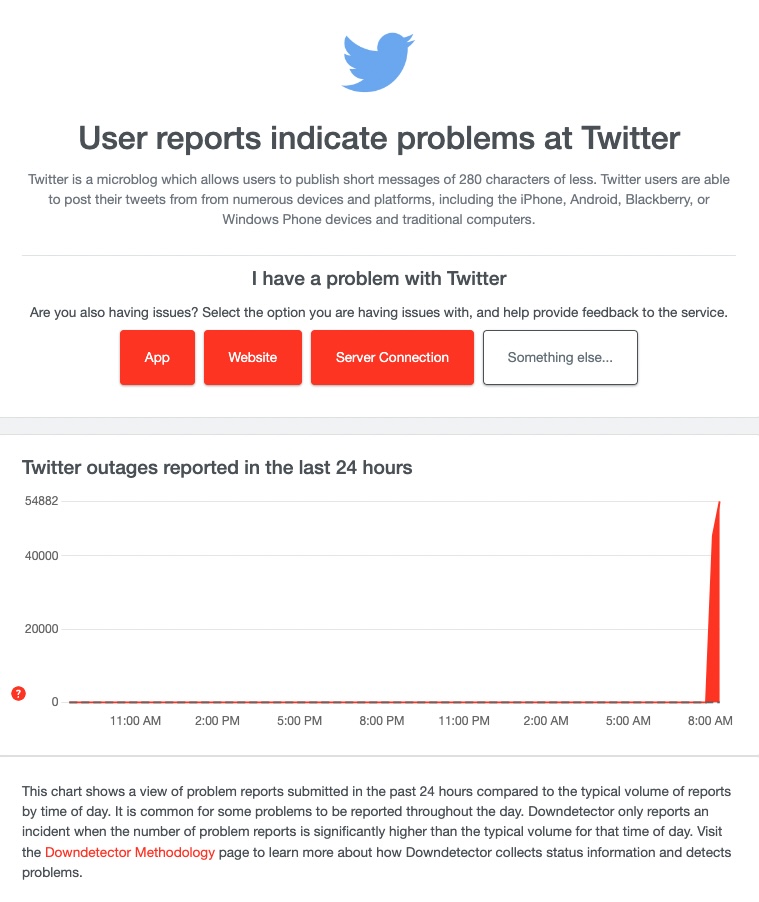Select the Website issue button
The width and height of the screenshot is (759, 902).
click(x=252, y=357)
